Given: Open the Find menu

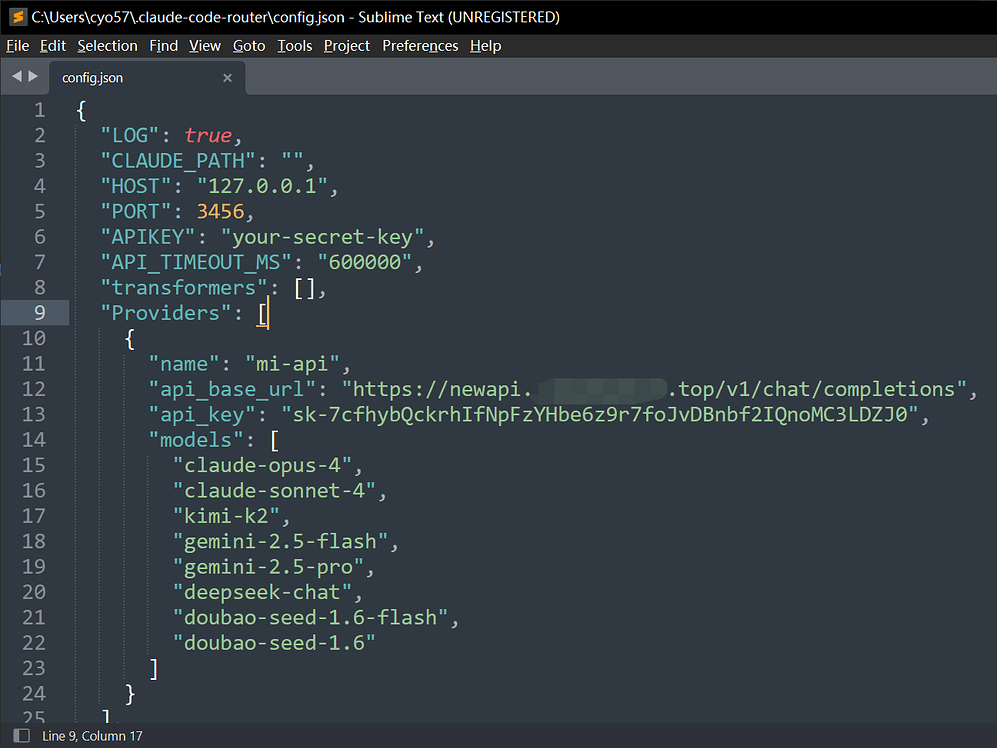Looking at the screenshot, I should coord(163,46).
